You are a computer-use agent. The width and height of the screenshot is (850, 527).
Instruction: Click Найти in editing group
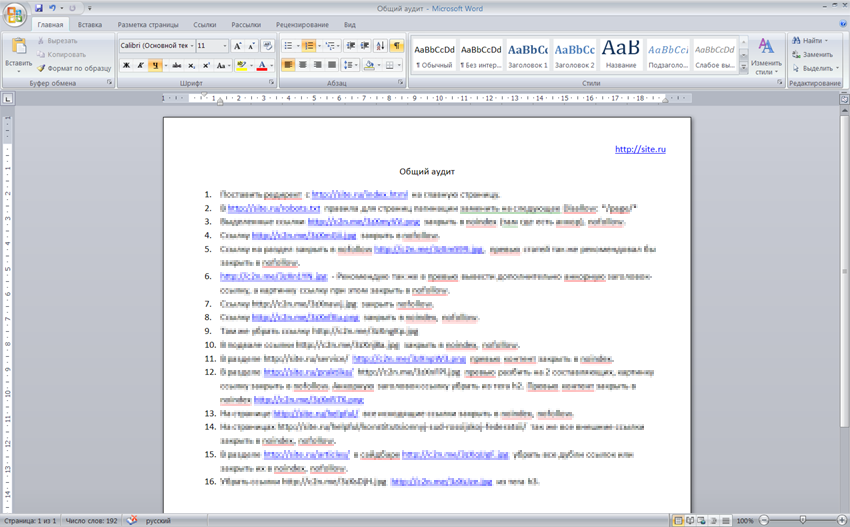tap(810, 41)
